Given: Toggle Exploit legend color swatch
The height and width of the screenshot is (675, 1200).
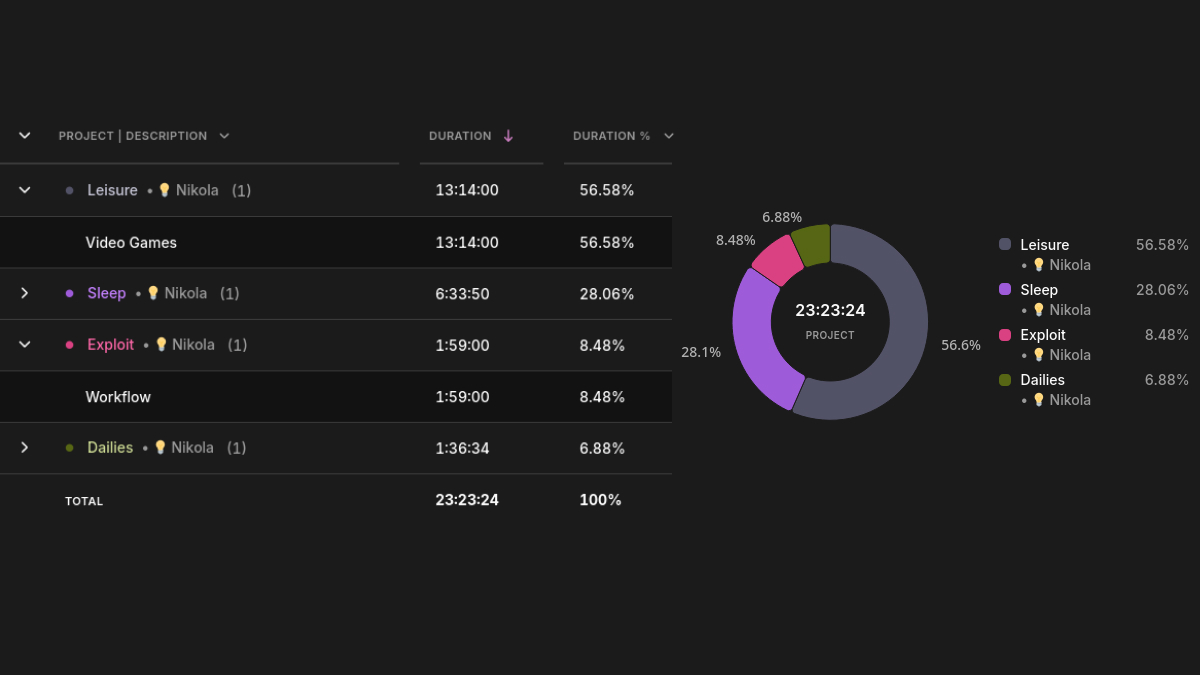Looking at the screenshot, I should pos(1005,334).
